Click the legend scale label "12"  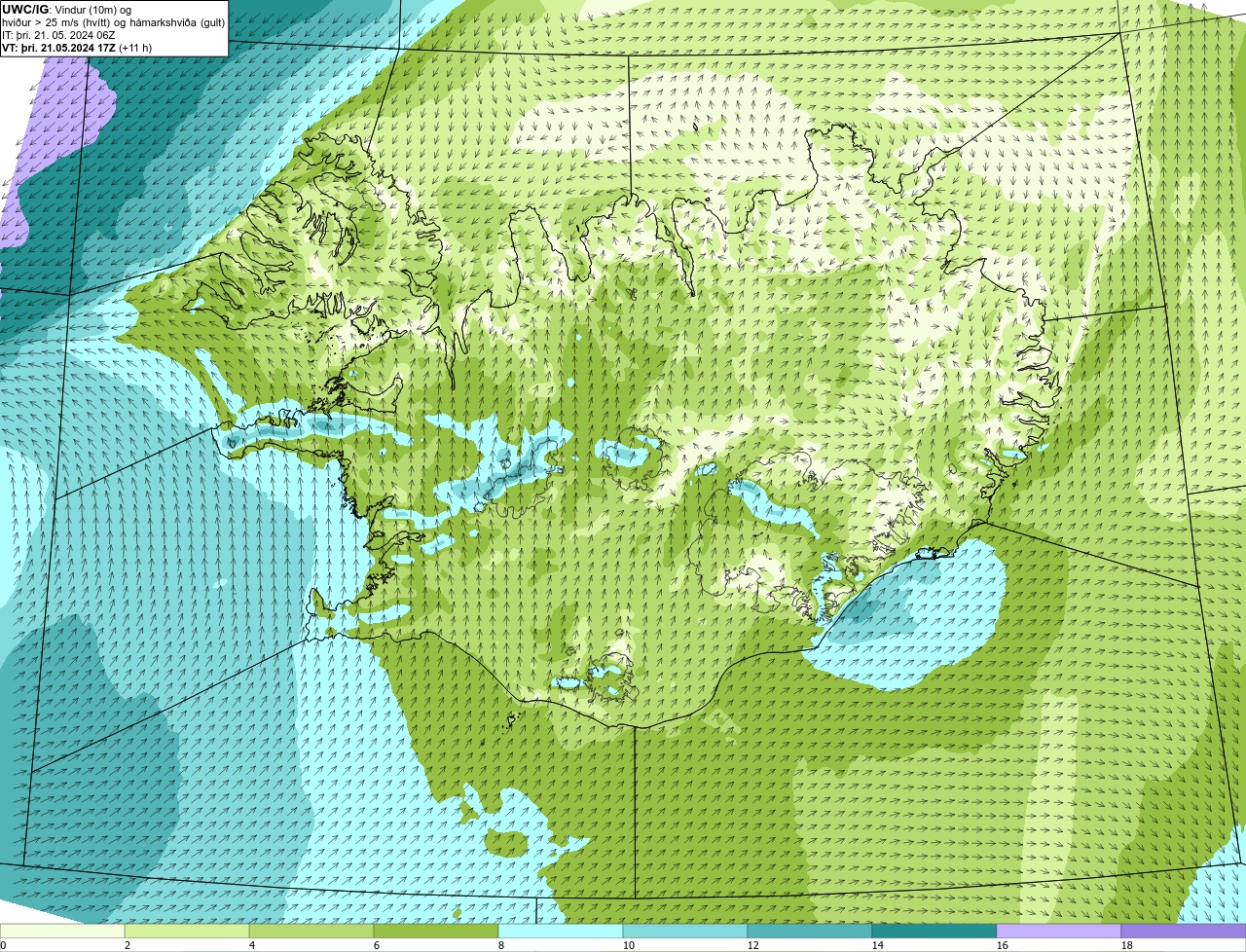click(753, 945)
